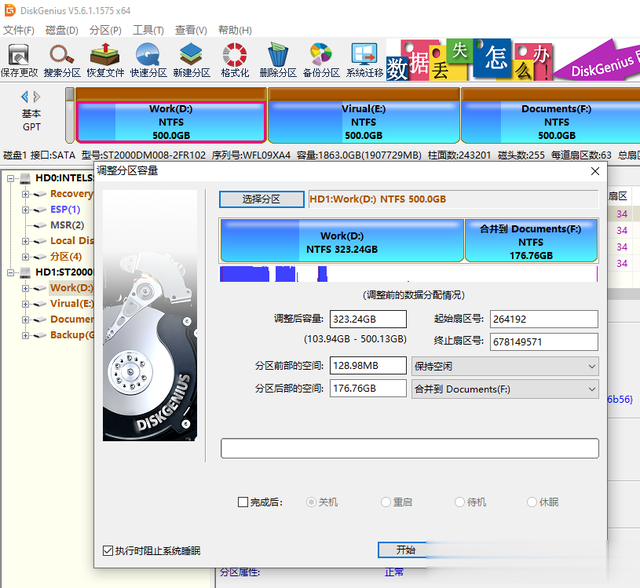Click the Delete Partition (删除分区) icon

tap(278, 60)
